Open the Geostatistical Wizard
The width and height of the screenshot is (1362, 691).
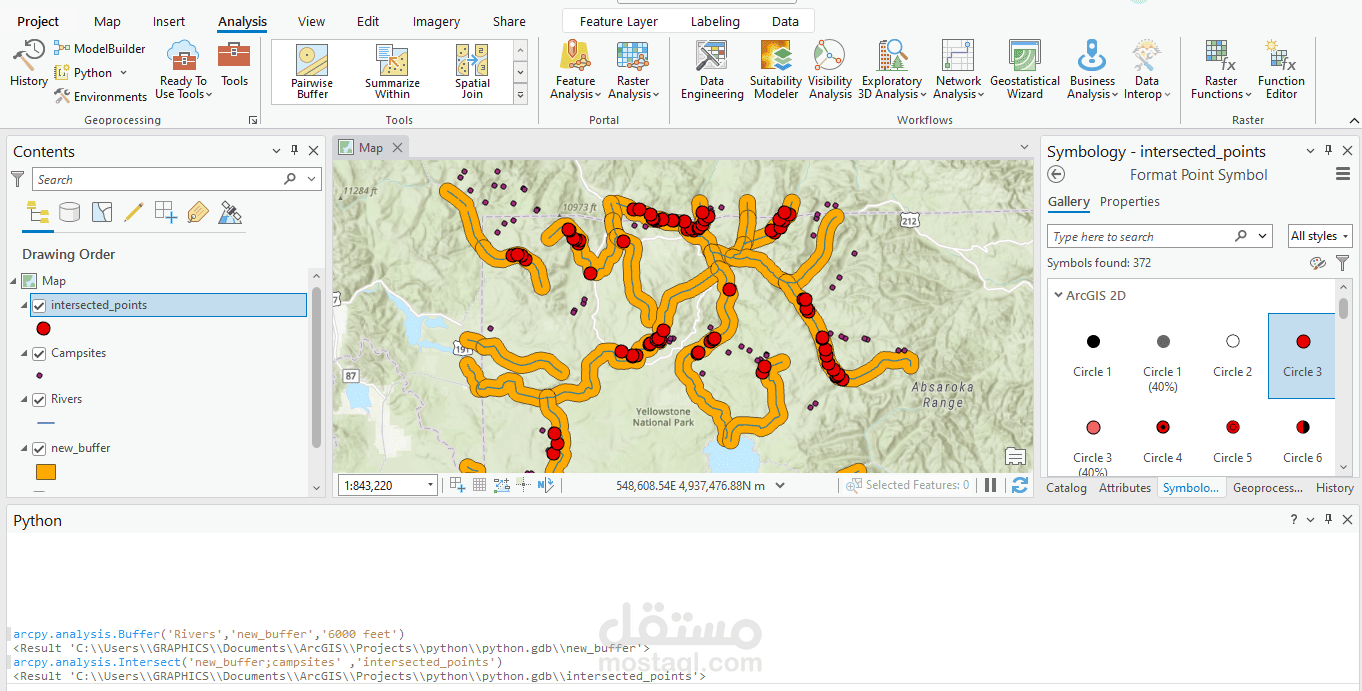1025,70
